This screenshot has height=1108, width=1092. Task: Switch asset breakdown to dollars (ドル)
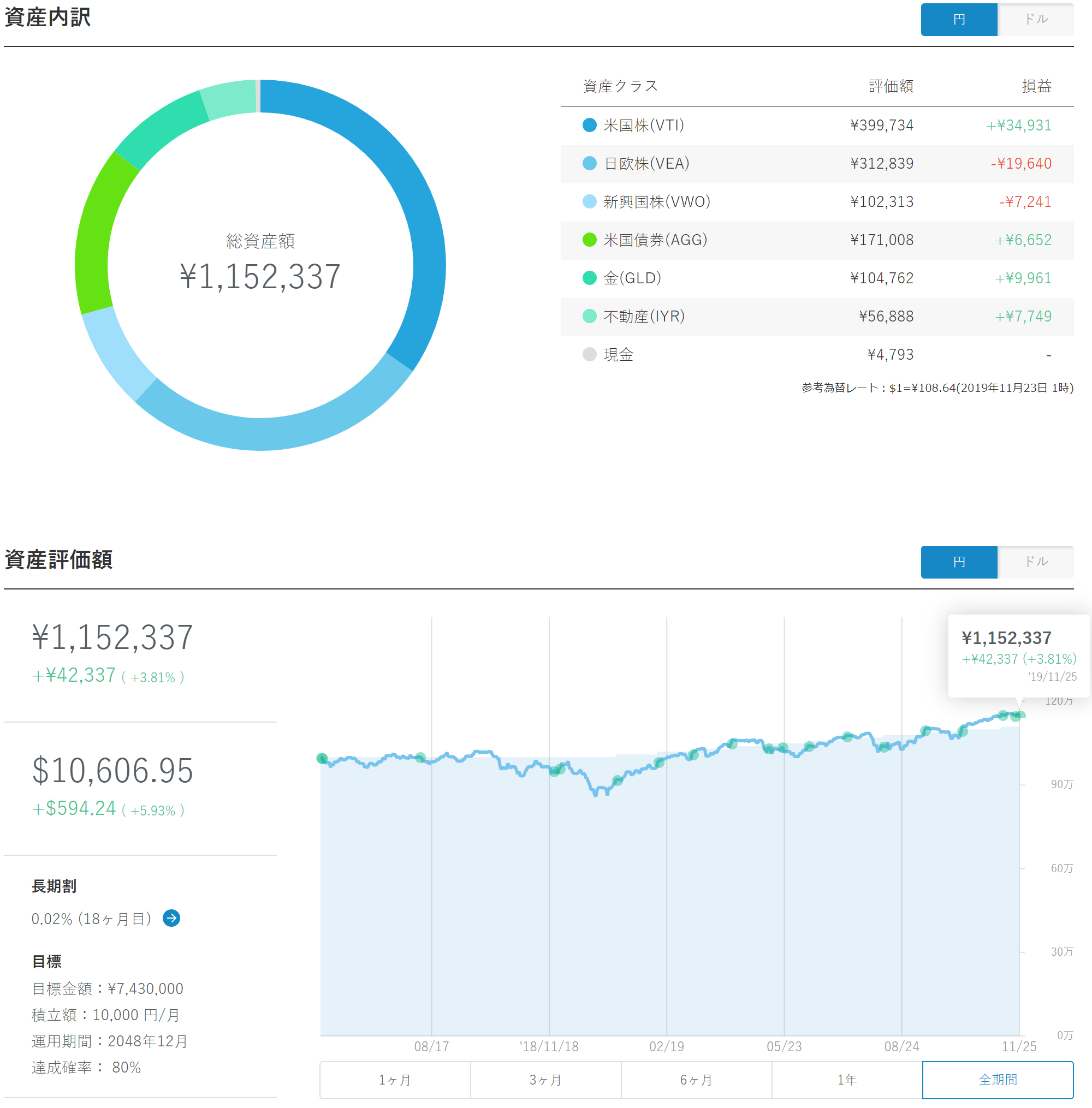[x=1035, y=20]
